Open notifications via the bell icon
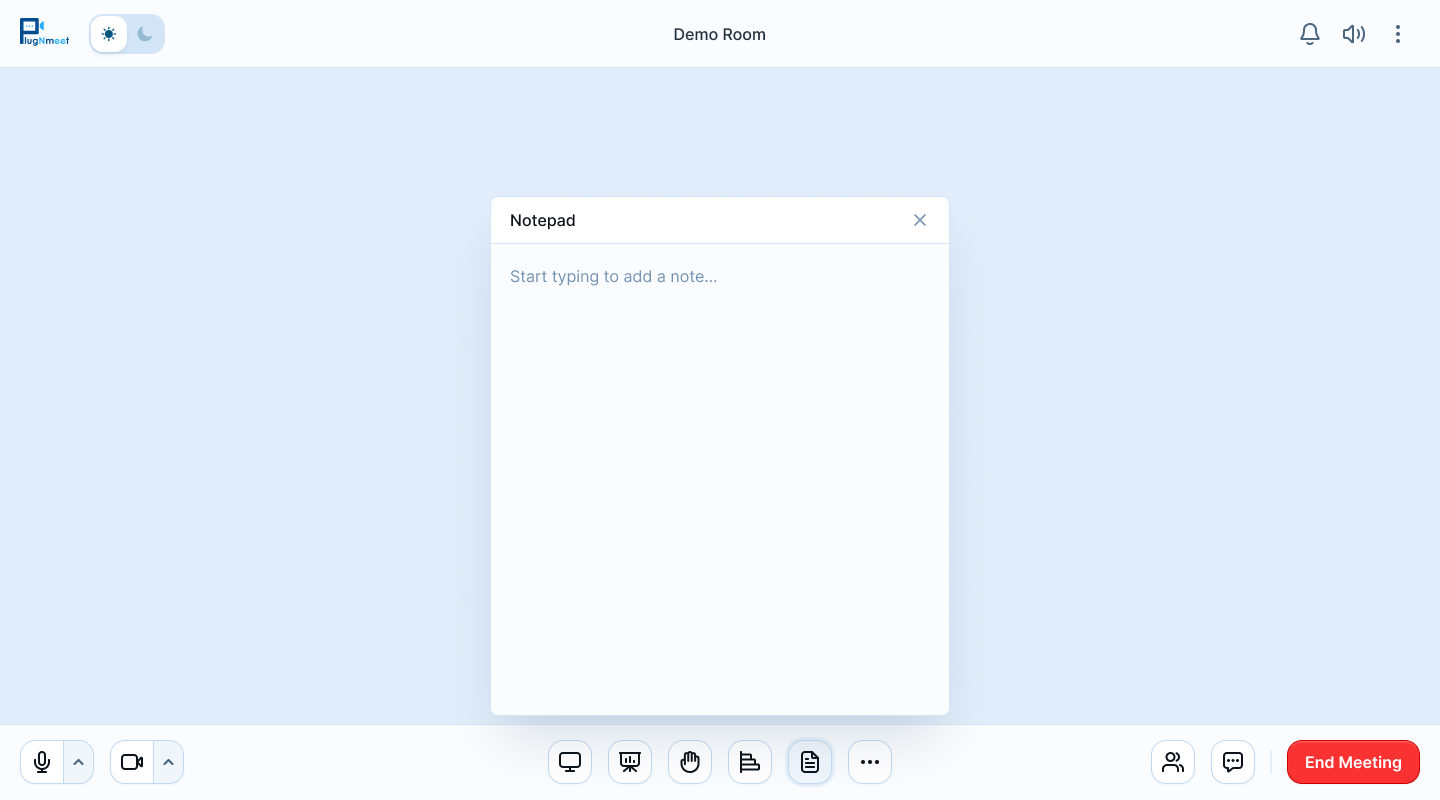 pos(1309,33)
